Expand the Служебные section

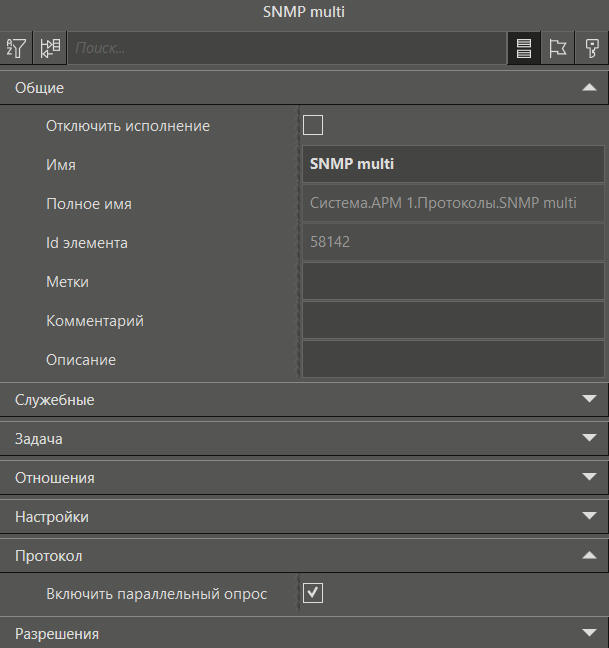304,400
